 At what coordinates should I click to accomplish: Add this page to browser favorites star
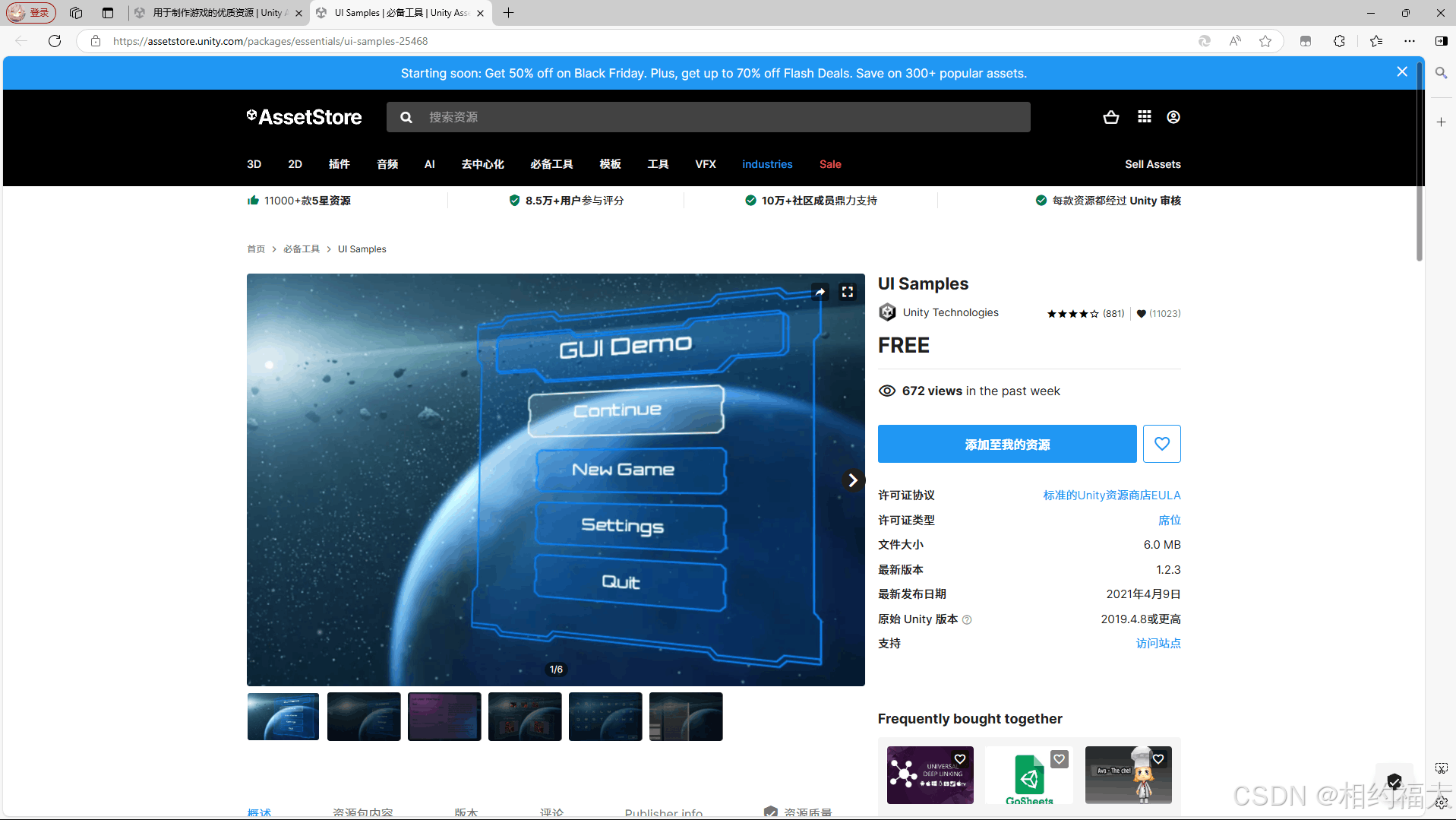tap(1265, 41)
